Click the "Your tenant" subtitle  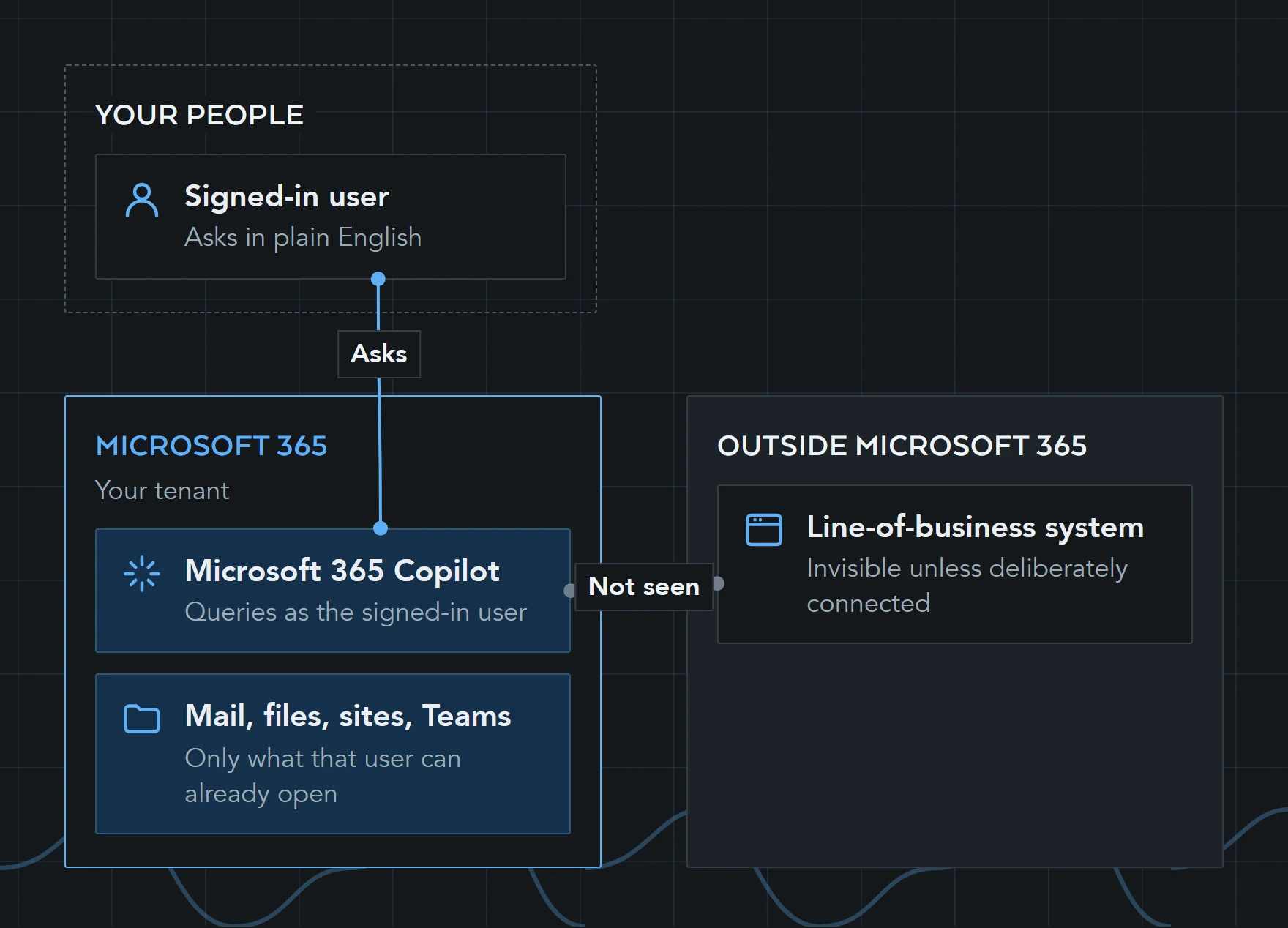tap(162, 490)
